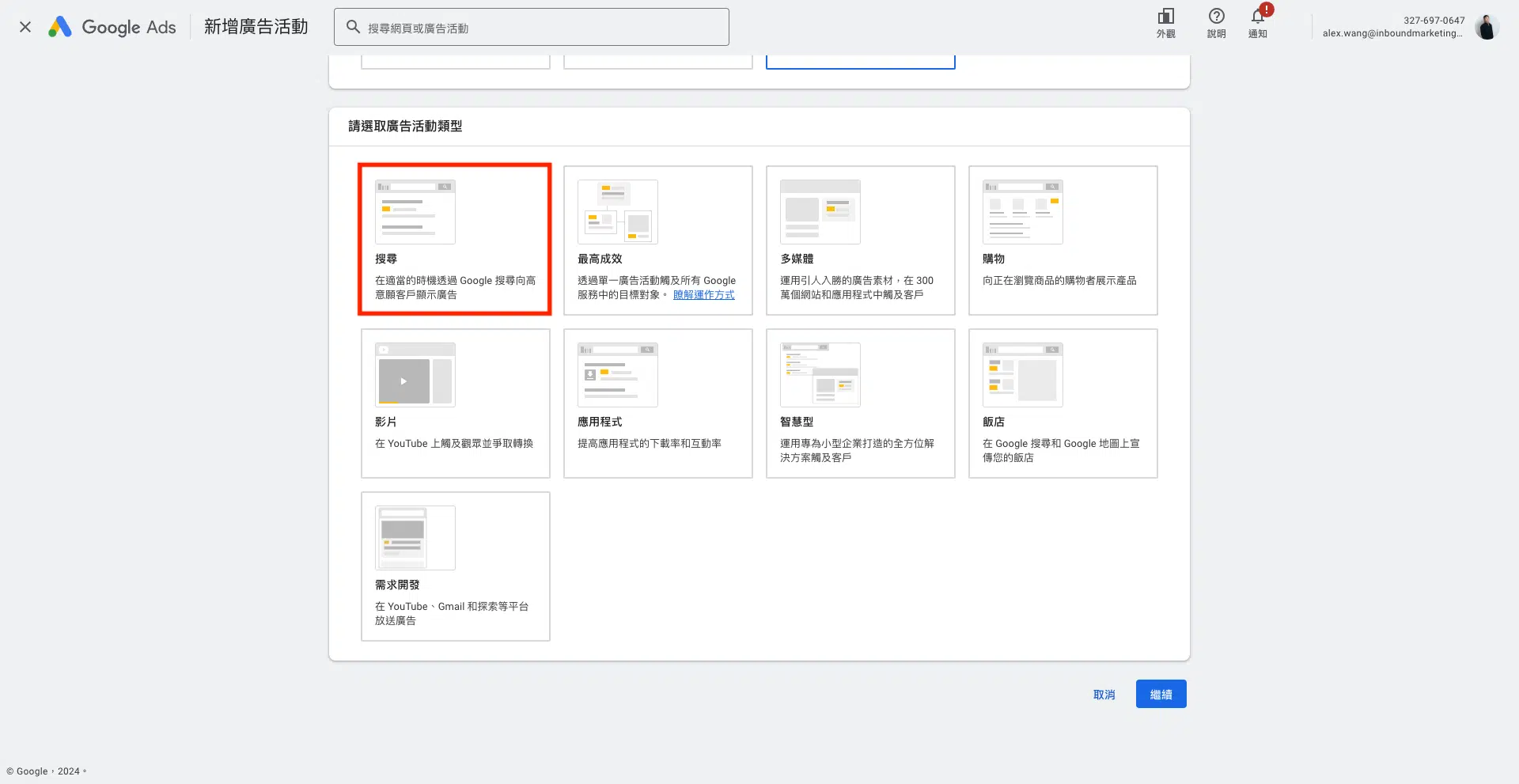Viewport: 1519px width, 784px height.
Task: Choose the 搜尋 card title
Action: [x=386, y=259]
